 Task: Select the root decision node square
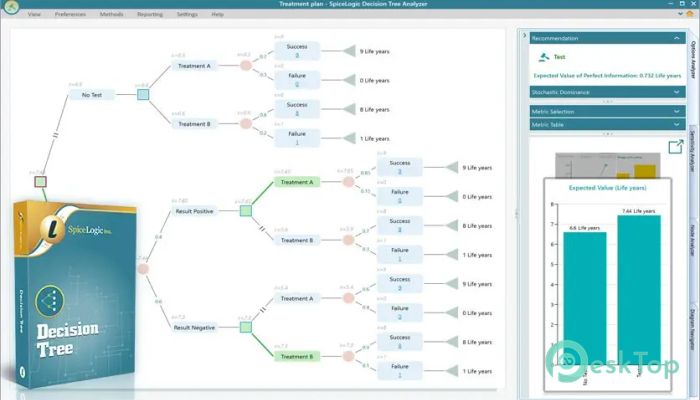41,182
